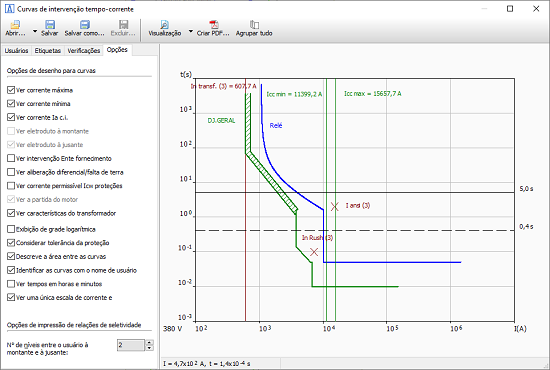Toggle Considerar tolerância da proteção checkbox
Viewport: 550px width, 370px height.
[x=11, y=243]
